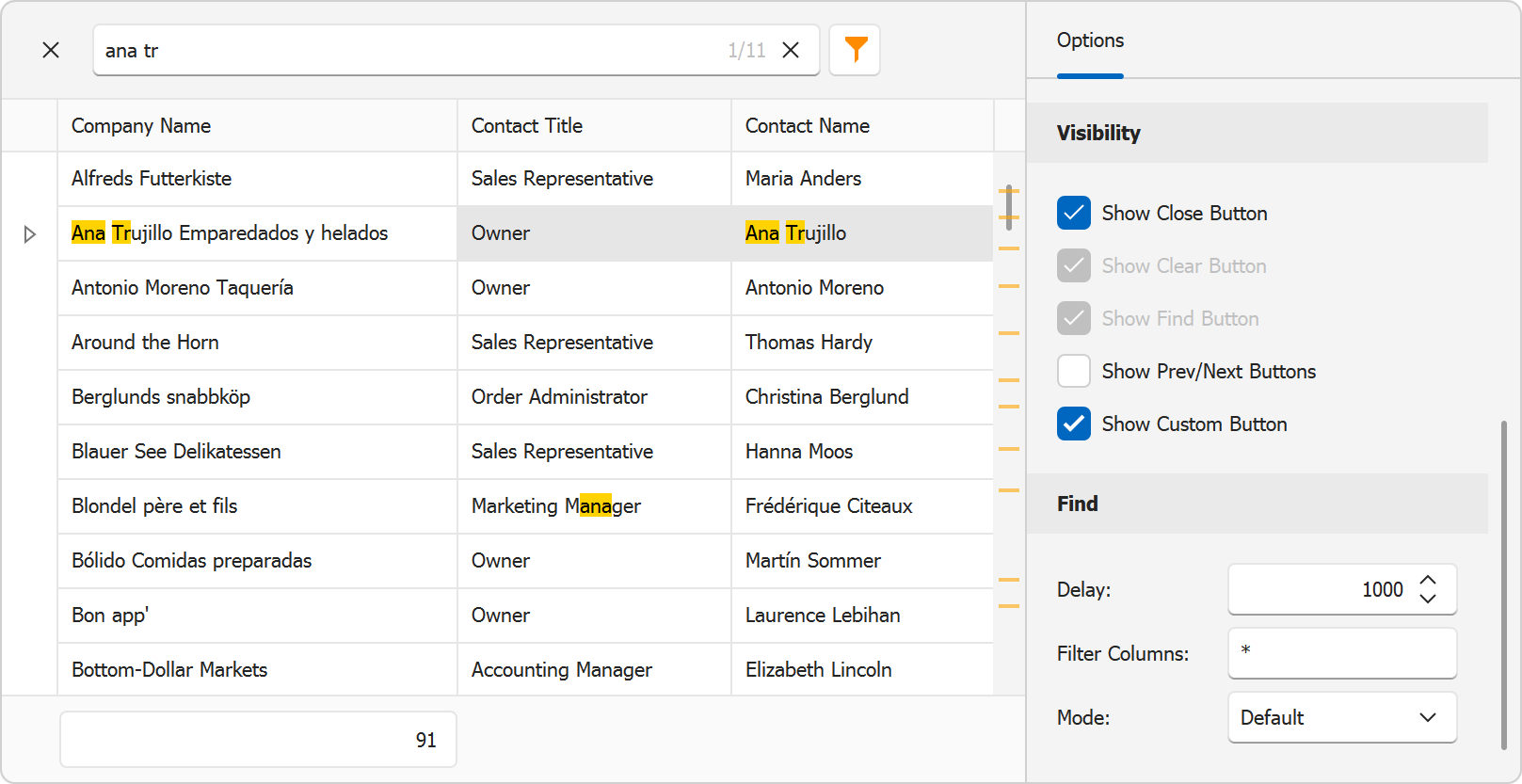
Task: Click the orange filter funnel button
Action: tap(855, 50)
